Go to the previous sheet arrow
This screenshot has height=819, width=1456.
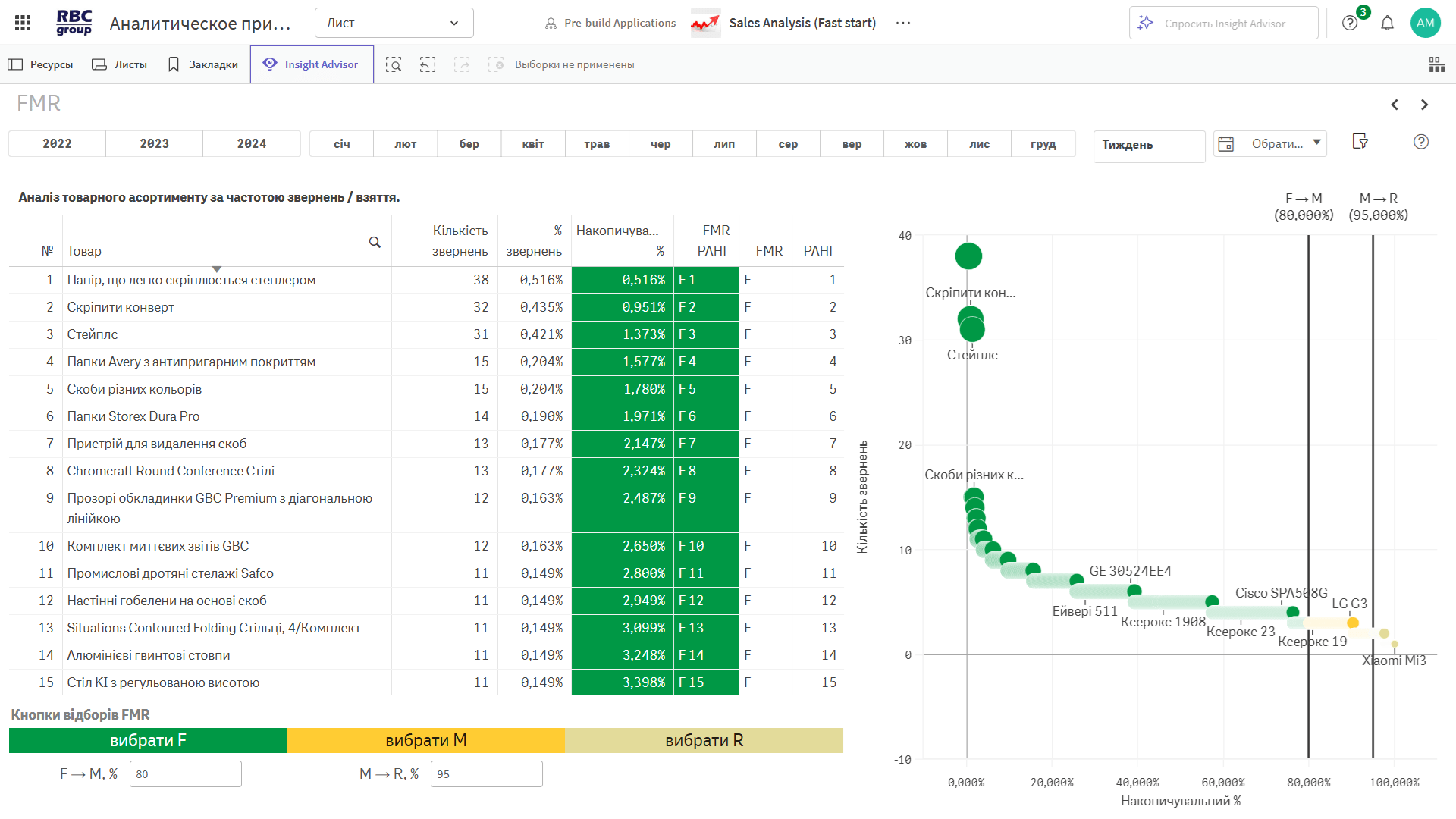tap(1395, 105)
